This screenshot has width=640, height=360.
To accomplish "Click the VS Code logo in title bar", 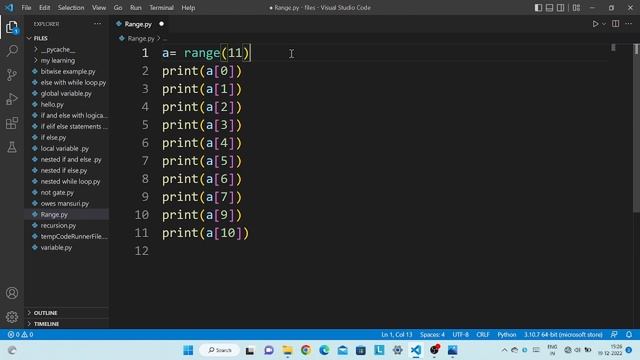I will click(x=9, y=8).
